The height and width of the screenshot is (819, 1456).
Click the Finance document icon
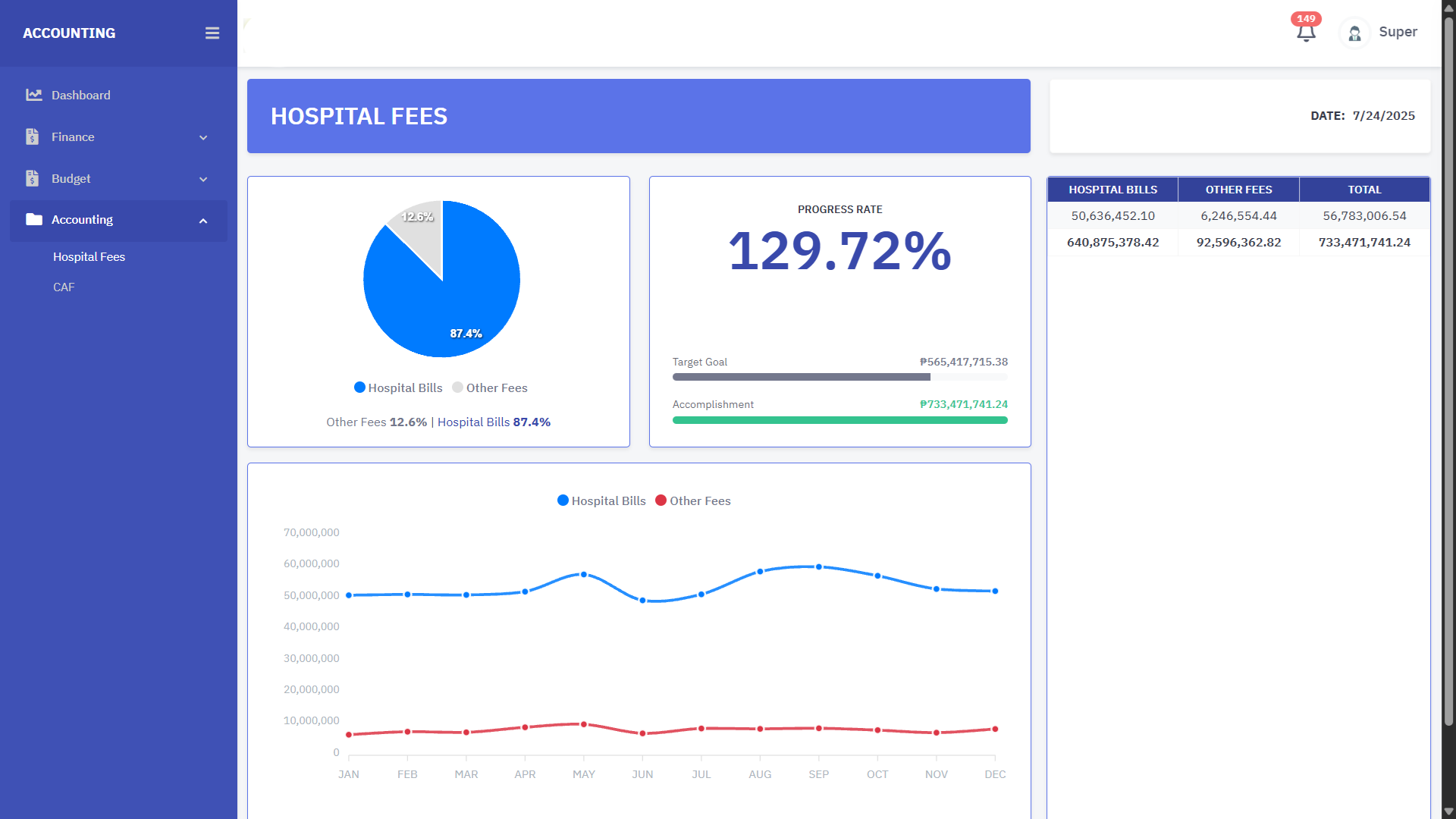(x=32, y=137)
